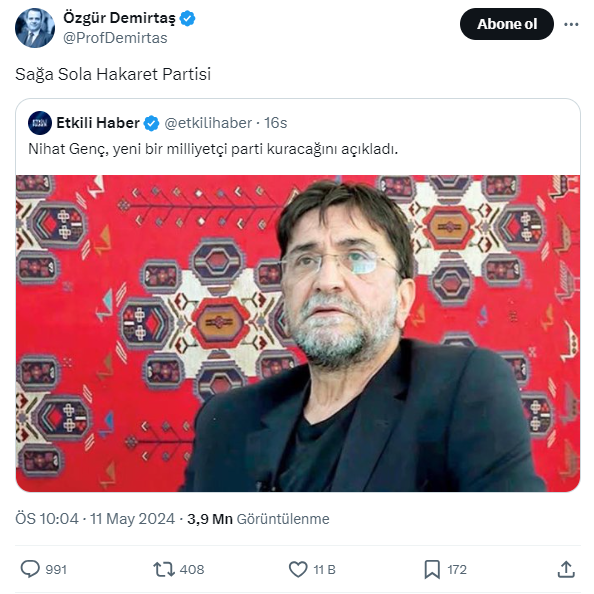
Task: Click the share upload icon
Action: click(566, 569)
